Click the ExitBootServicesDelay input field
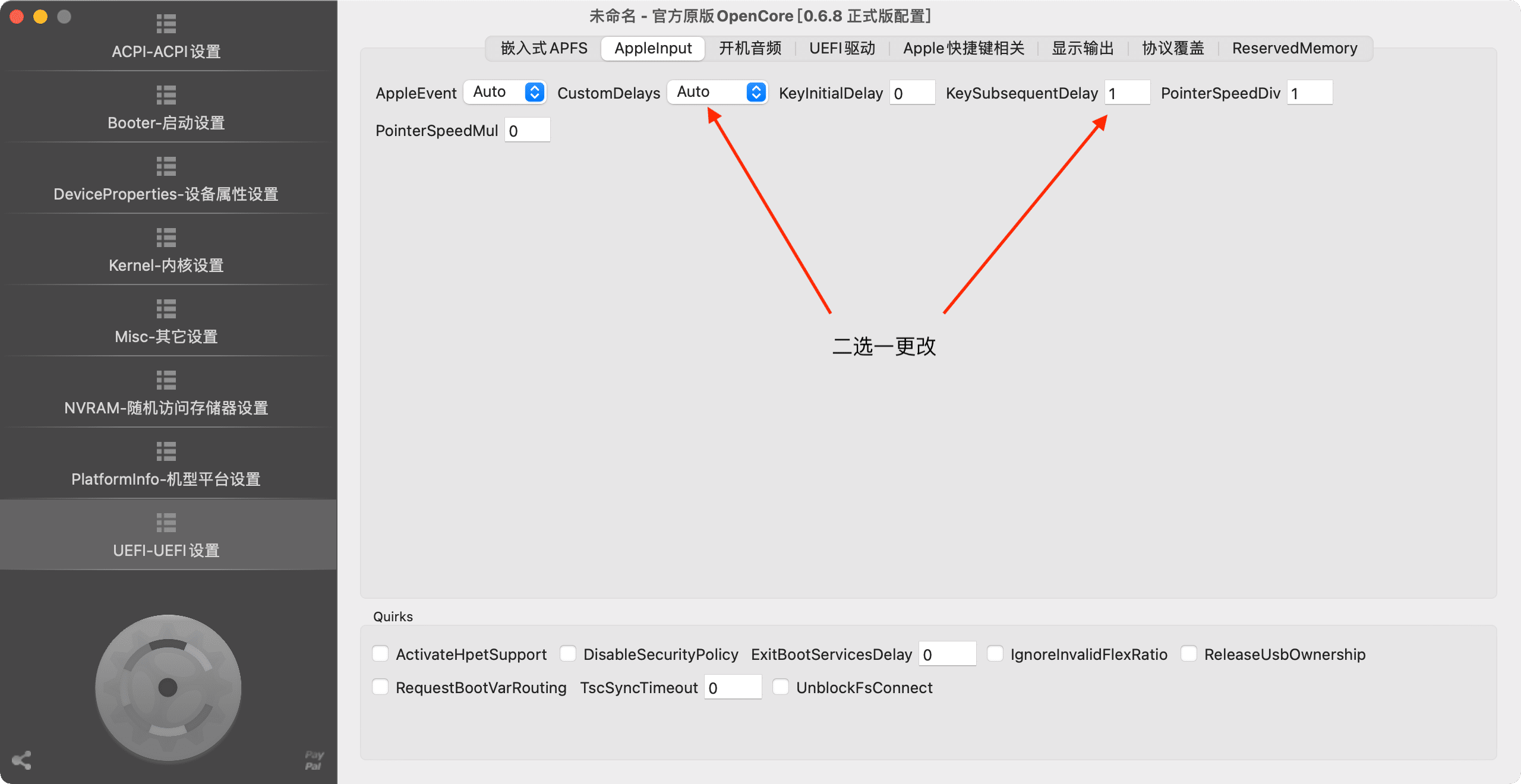This screenshot has height=784, width=1521. pyautogui.click(x=948, y=654)
